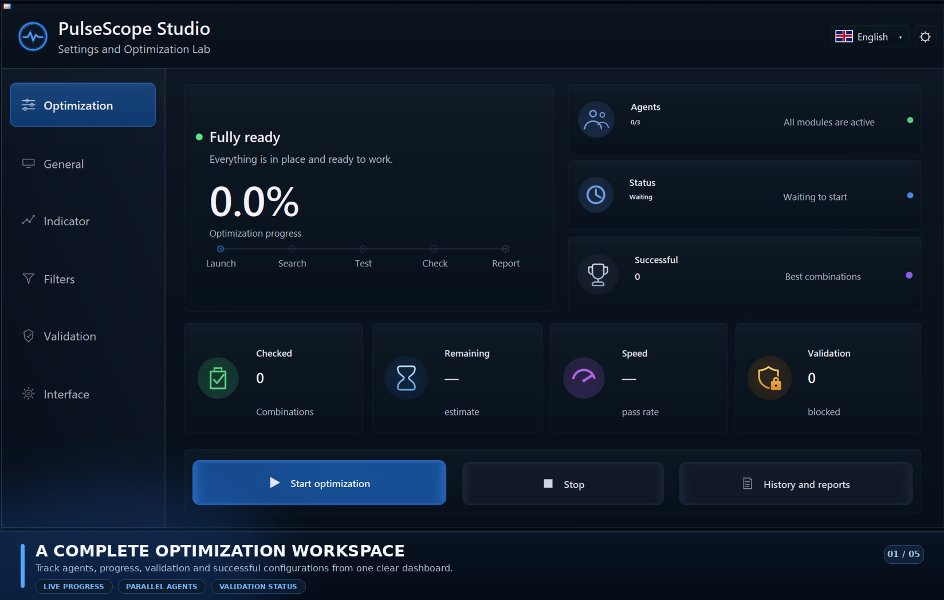The width and height of the screenshot is (944, 600).
Task: Select the Optimization sidebar tab
Action: pyautogui.click(x=83, y=105)
